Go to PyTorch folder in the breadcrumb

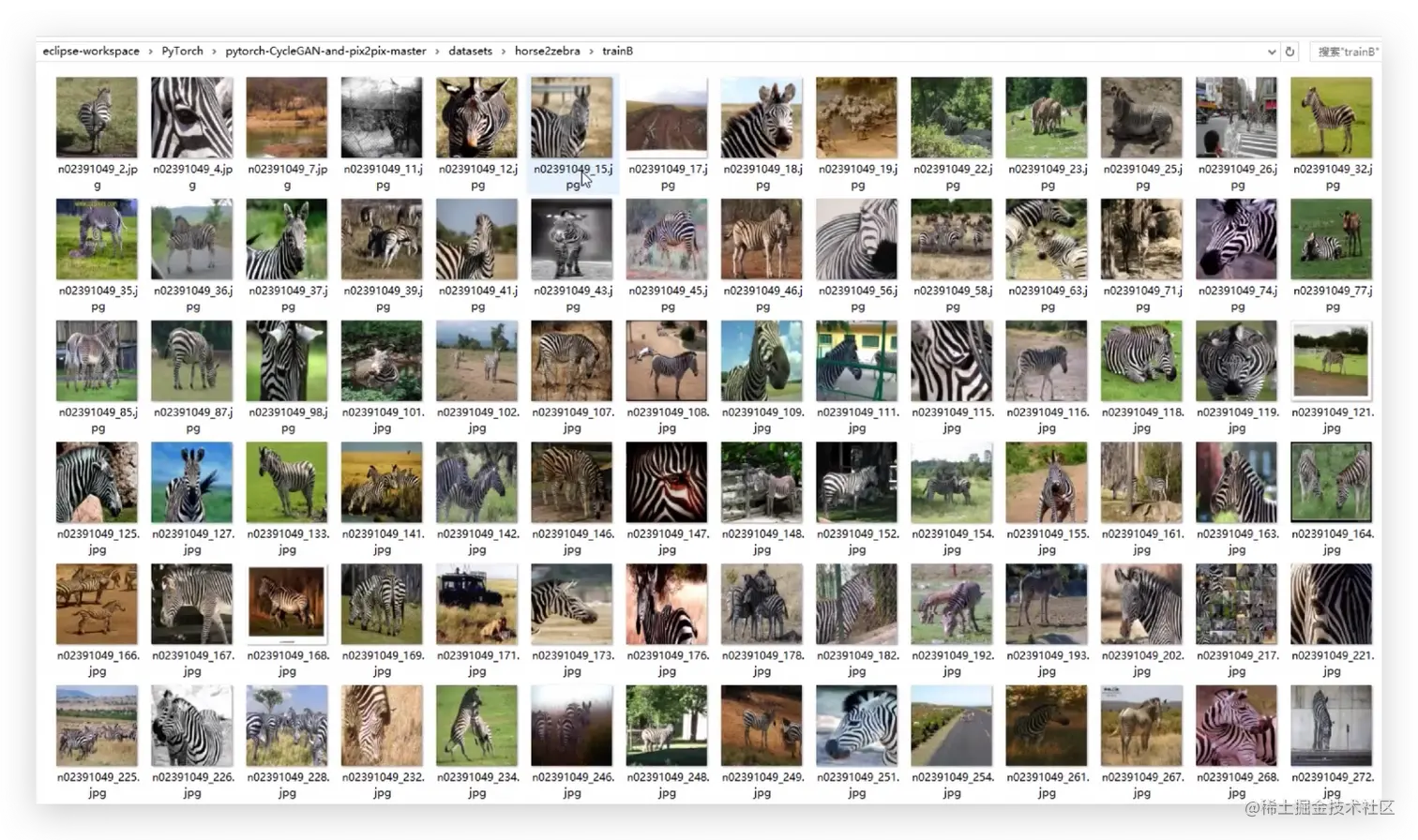point(182,52)
